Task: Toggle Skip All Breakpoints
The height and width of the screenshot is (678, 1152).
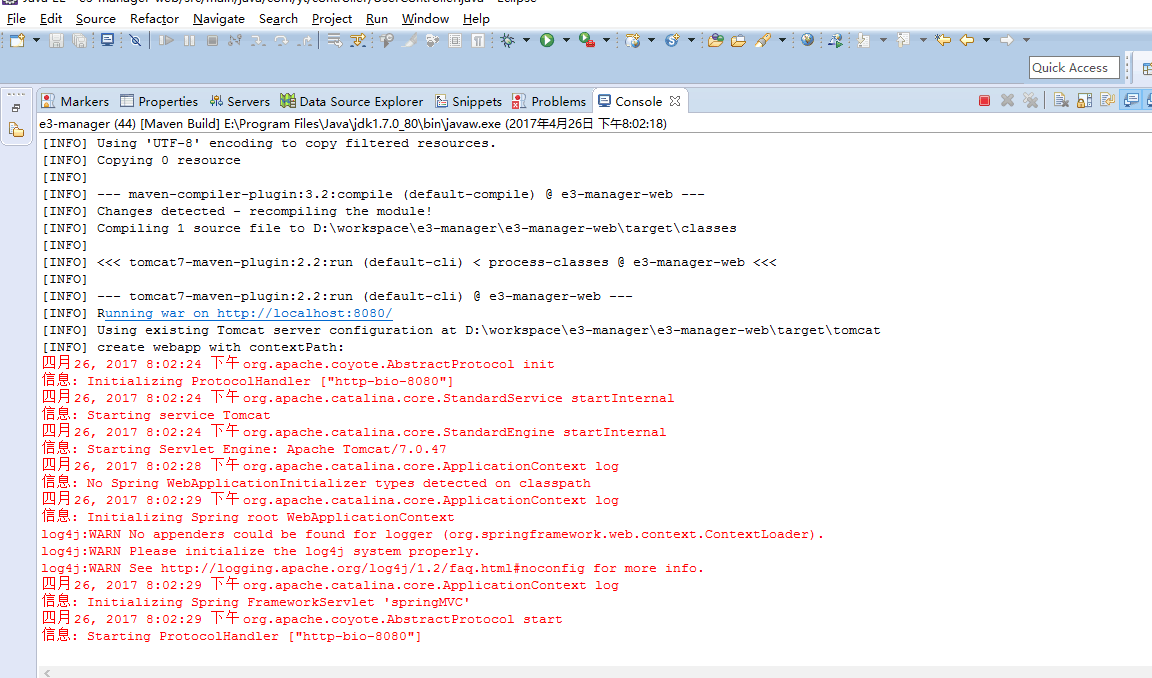Action: click(135, 40)
